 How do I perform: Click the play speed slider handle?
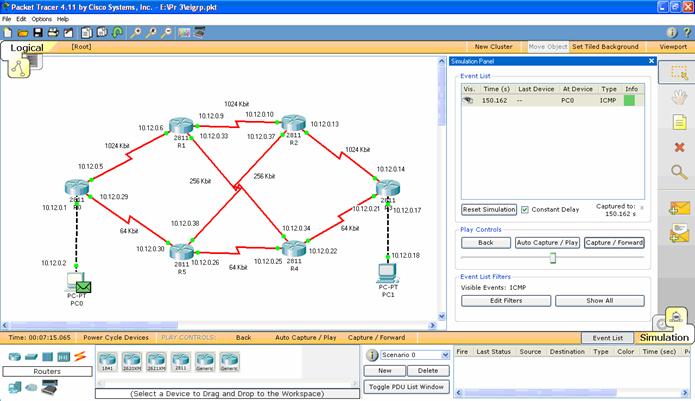(551, 257)
